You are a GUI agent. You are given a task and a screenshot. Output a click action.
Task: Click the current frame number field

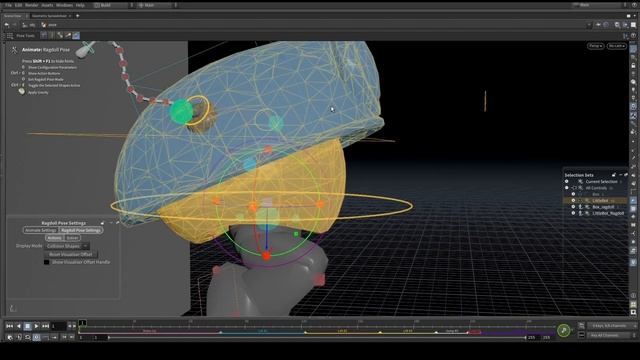pyautogui.click(x=58, y=326)
